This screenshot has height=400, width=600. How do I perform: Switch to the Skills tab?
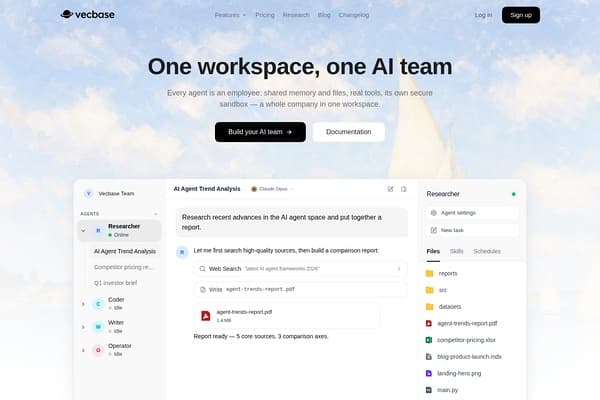coord(457,251)
